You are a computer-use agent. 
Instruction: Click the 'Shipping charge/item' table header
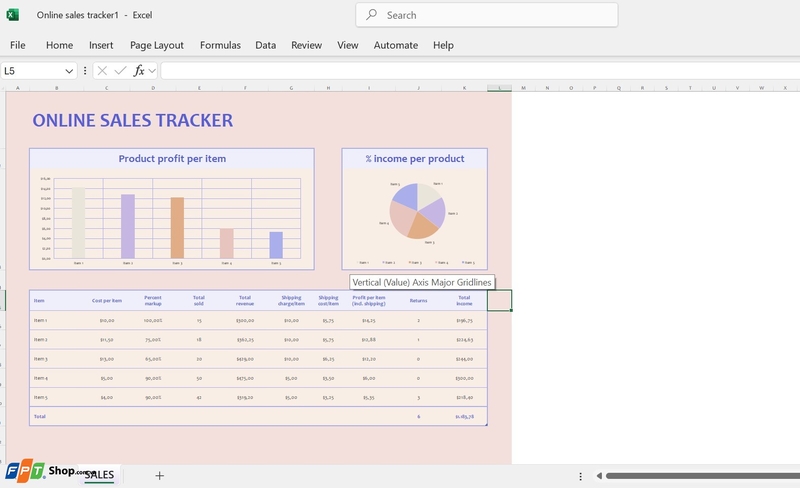coord(291,301)
